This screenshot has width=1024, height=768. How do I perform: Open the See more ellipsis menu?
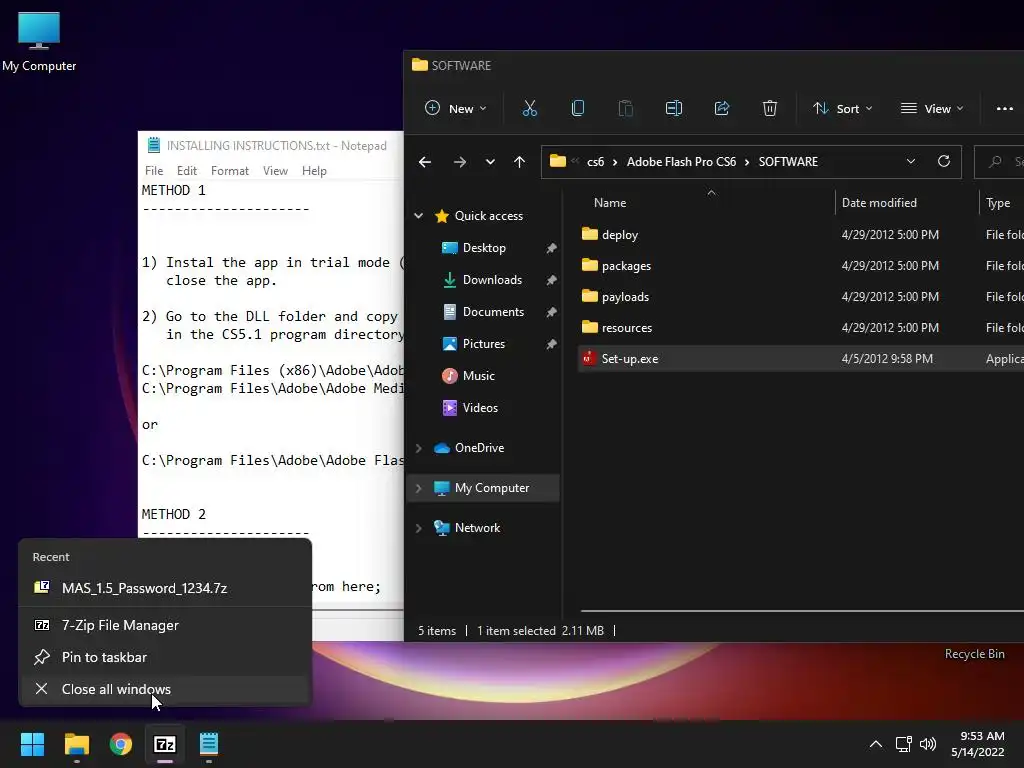(x=1004, y=108)
